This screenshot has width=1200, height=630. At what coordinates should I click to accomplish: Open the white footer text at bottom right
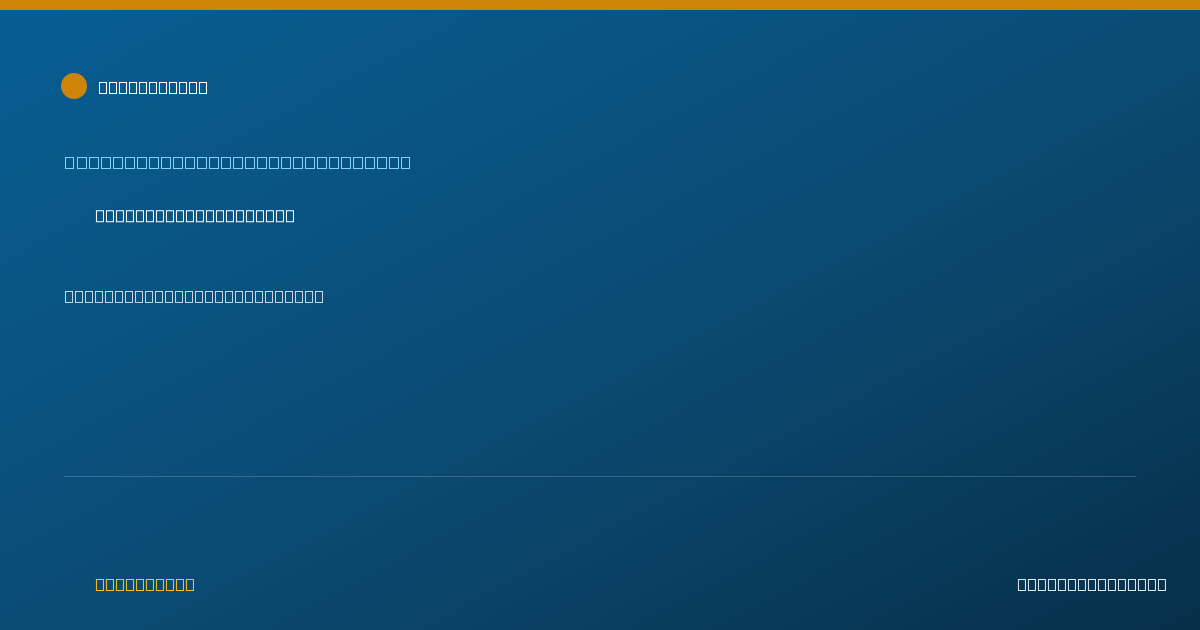pyautogui.click(x=1092, y=584)
